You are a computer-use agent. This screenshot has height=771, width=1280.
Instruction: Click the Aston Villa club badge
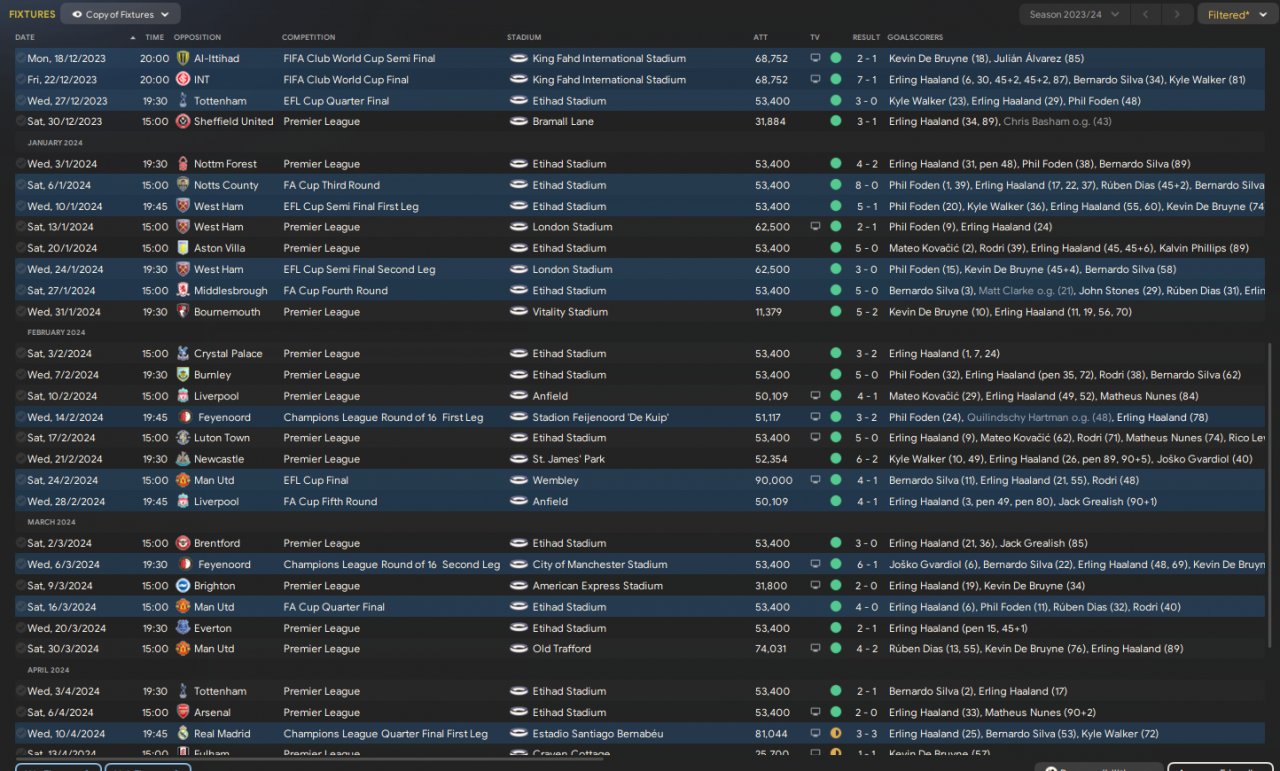[183, 248]
